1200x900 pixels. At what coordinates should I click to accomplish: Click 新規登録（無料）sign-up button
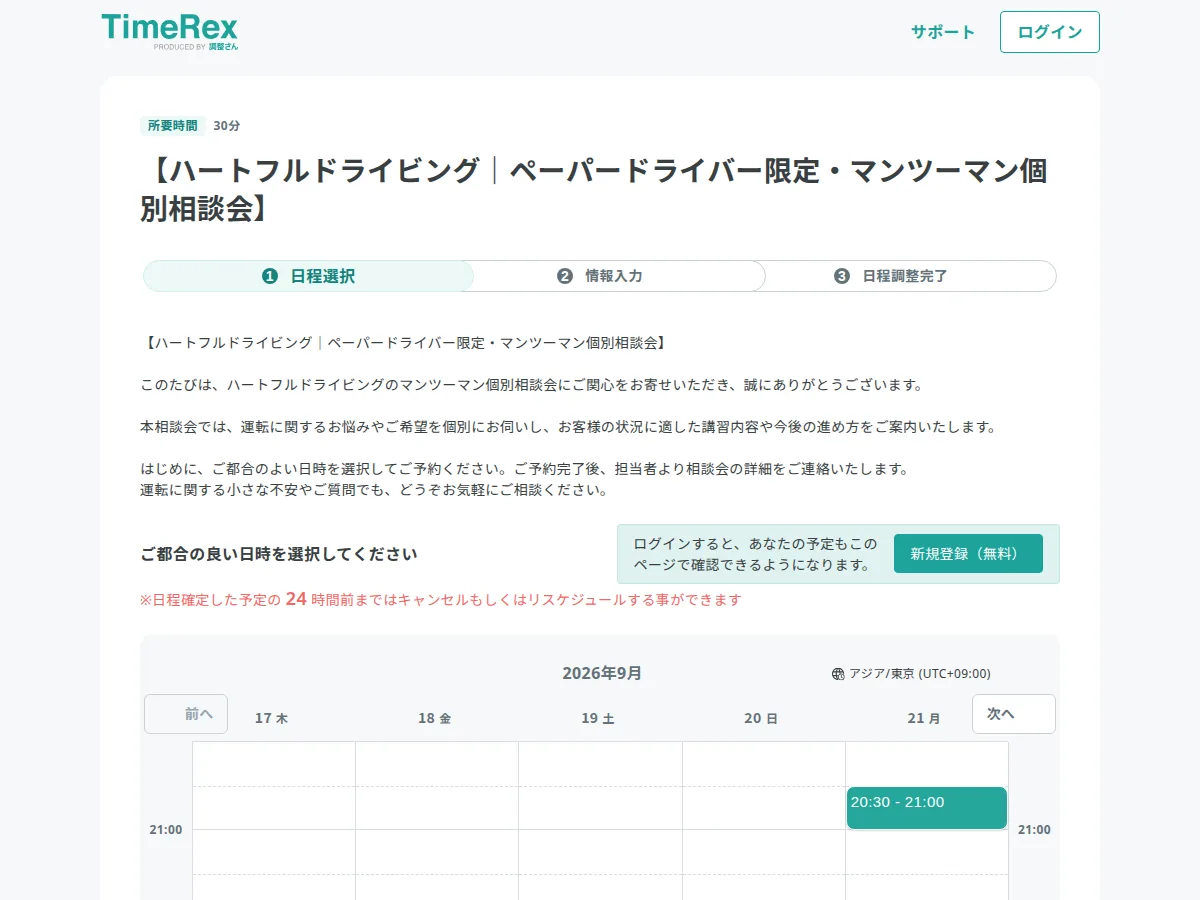(x=968, y=554)
